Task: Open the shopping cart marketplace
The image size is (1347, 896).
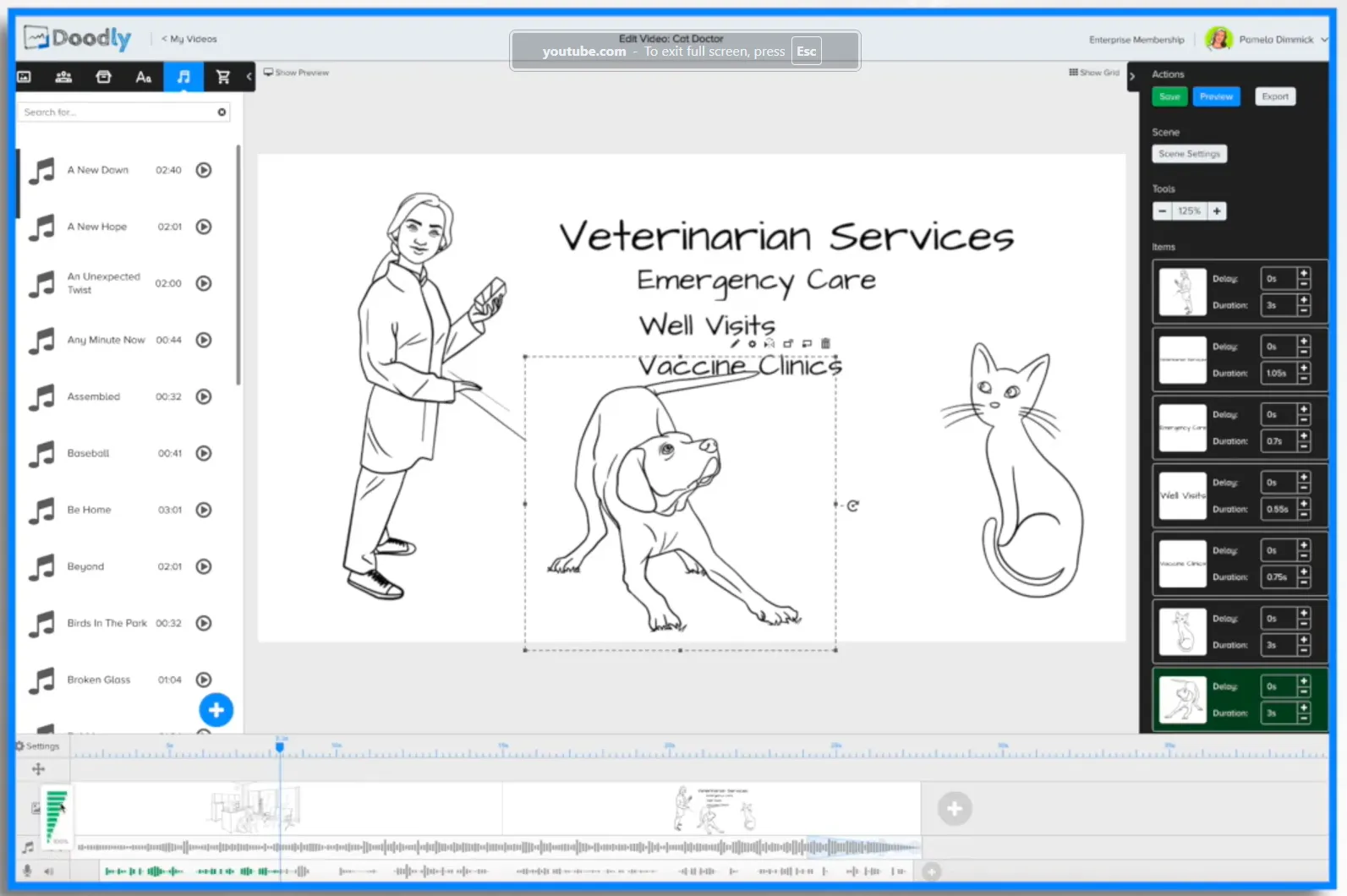Action: pos(223,77)
